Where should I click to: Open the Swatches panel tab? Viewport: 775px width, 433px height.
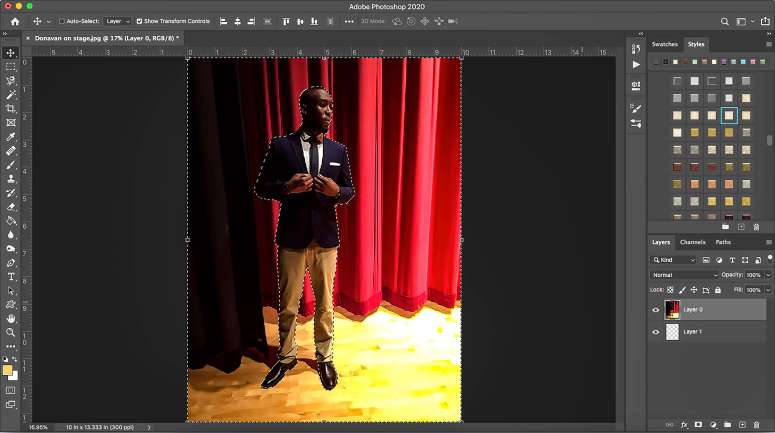(664, 44)
